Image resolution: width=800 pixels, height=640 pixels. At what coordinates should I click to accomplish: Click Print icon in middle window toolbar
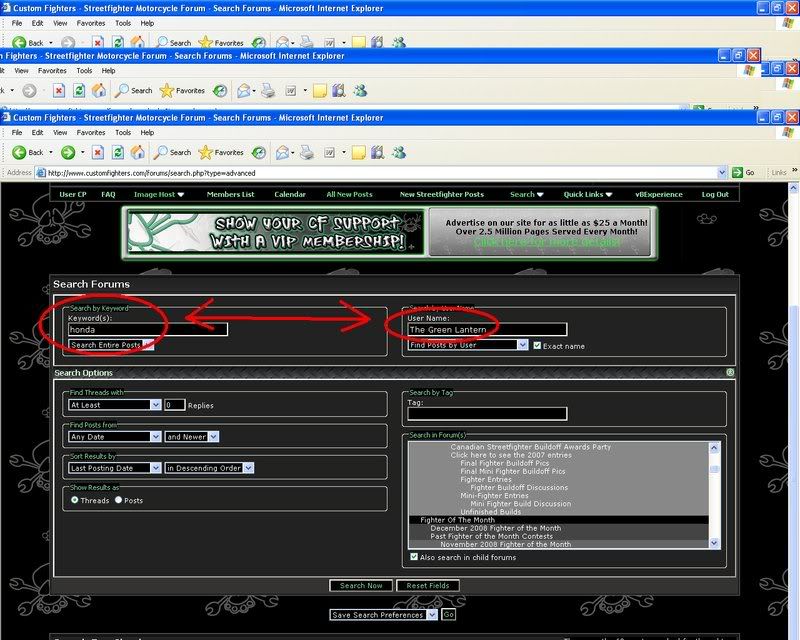[x=268, y=91]
